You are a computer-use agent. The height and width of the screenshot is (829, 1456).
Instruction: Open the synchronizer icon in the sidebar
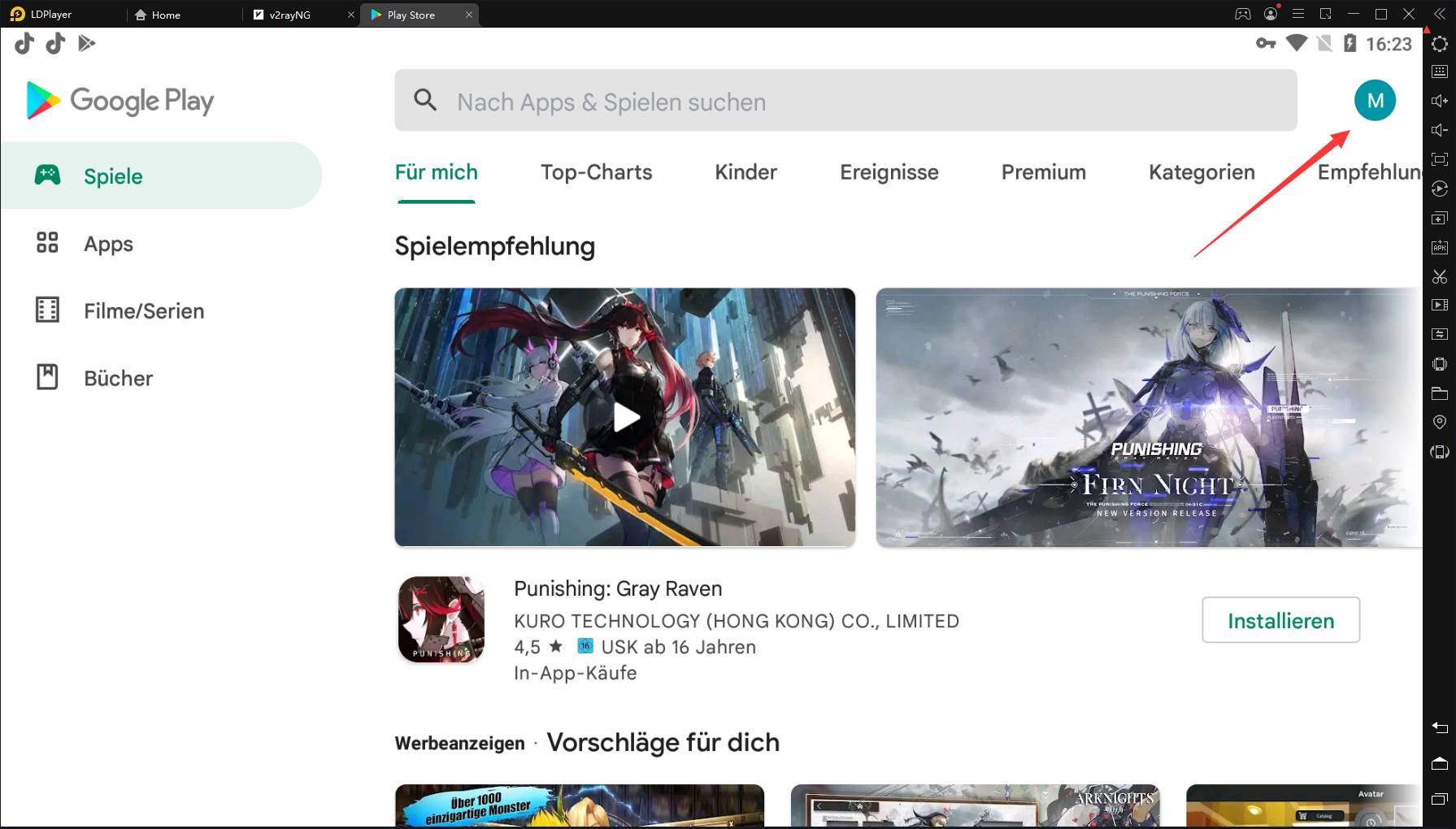[x=1440, y=334]
